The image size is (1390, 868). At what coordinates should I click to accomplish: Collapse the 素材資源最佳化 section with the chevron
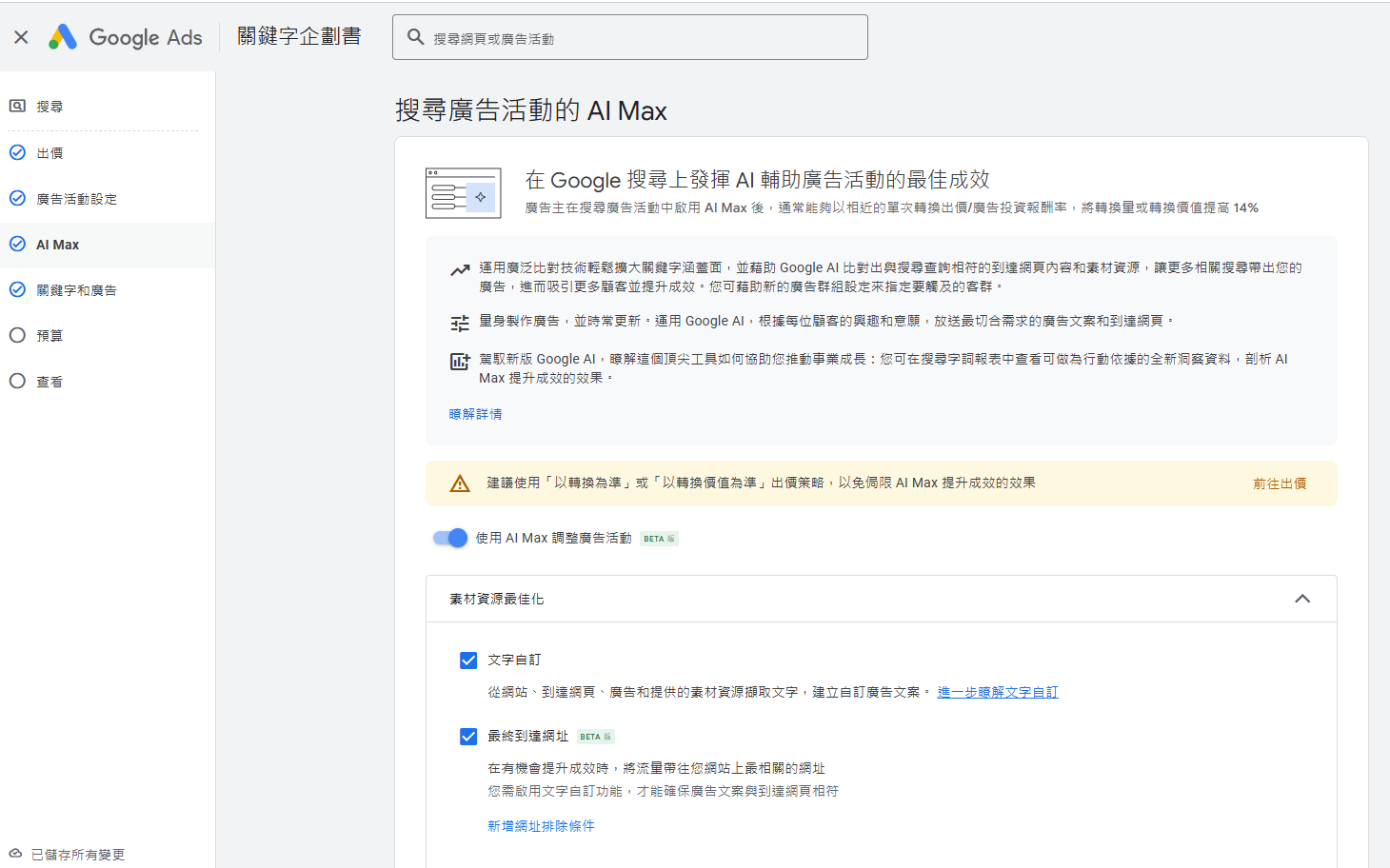[x=1302, y=599]
